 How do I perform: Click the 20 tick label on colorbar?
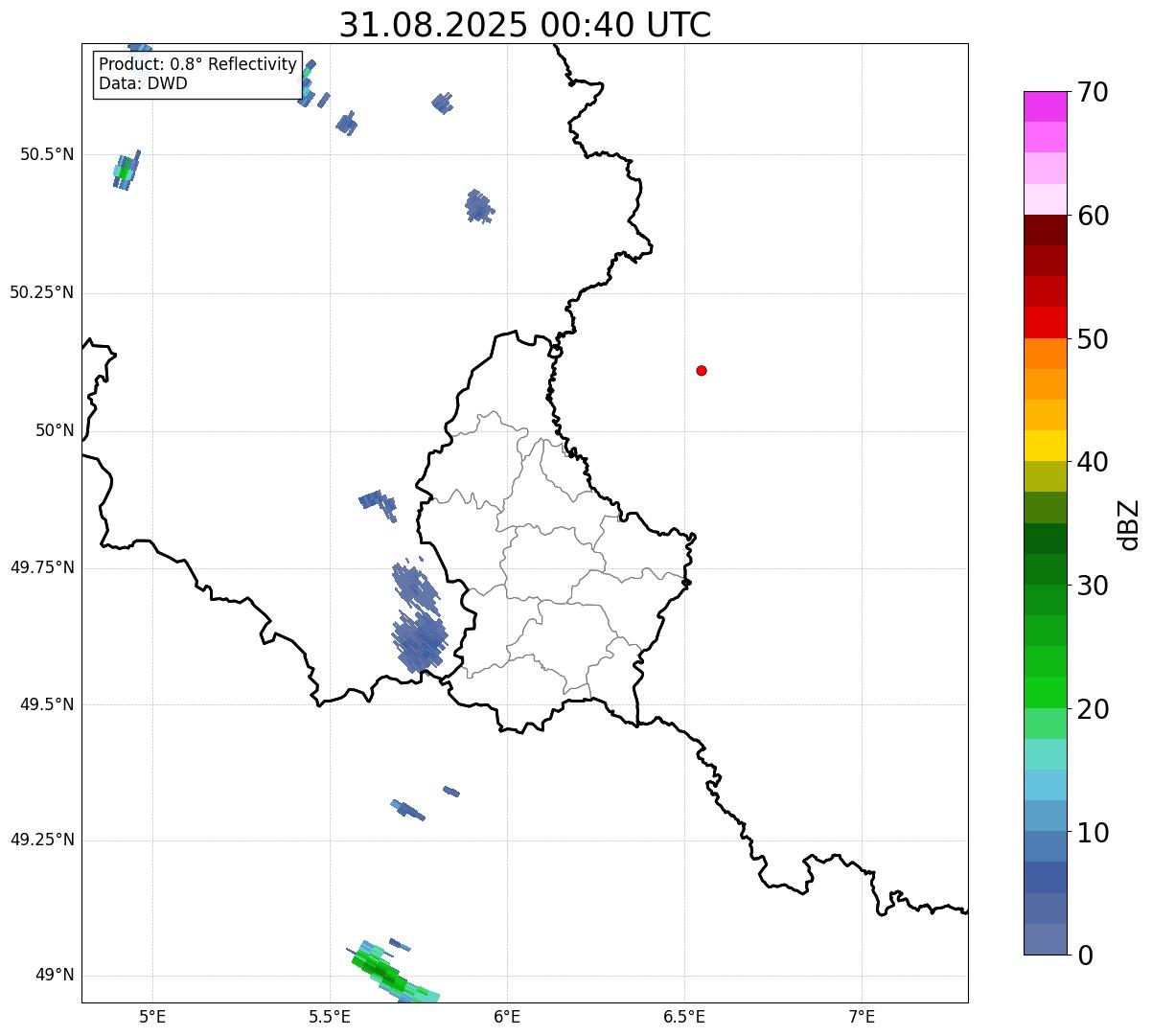(x=1093, y=709)
